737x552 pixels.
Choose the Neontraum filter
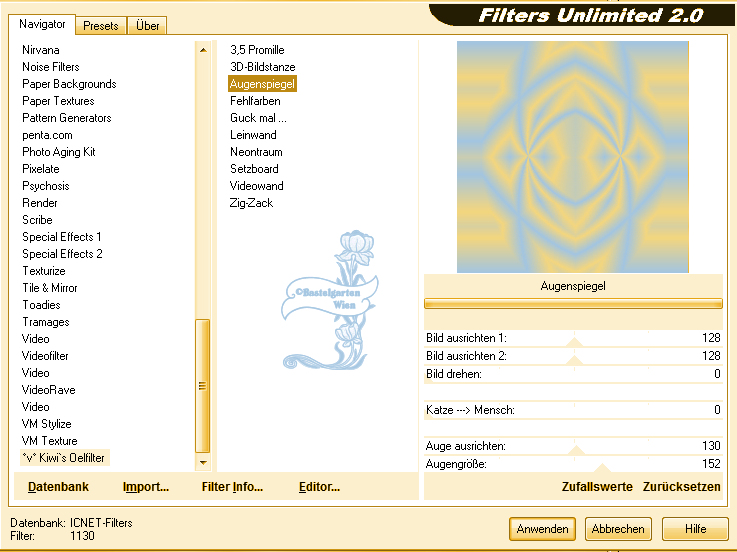pyautogui.click(x=256, y=152)
